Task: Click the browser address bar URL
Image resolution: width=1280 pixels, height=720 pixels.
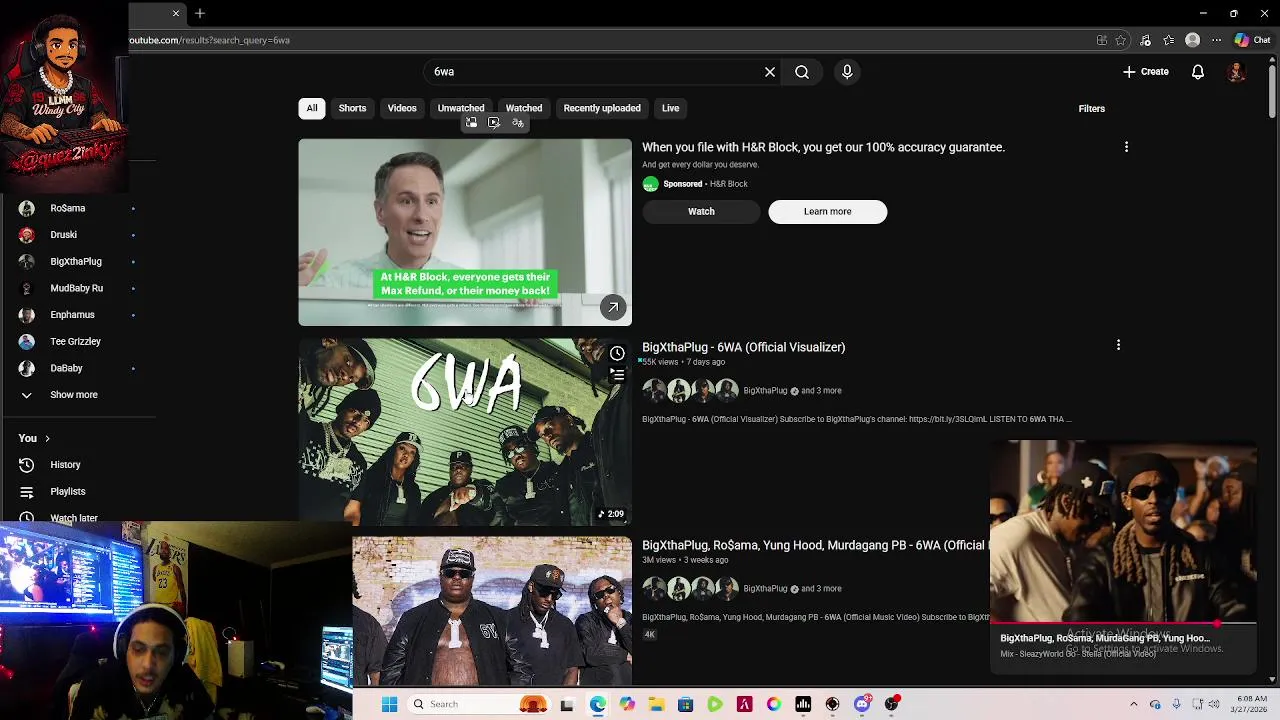Action: pos(209,40)
